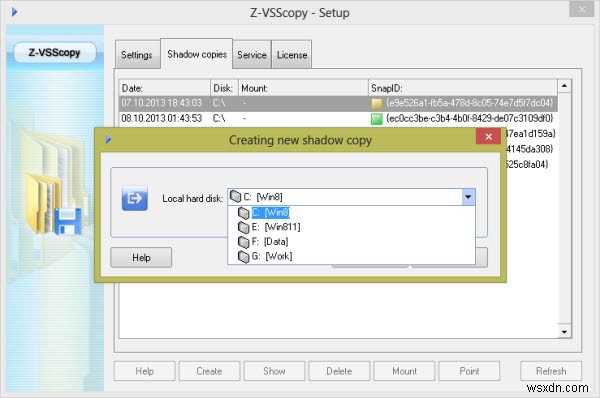
Task: Click the Local hard disk combo box field
Action: [352, 197]
